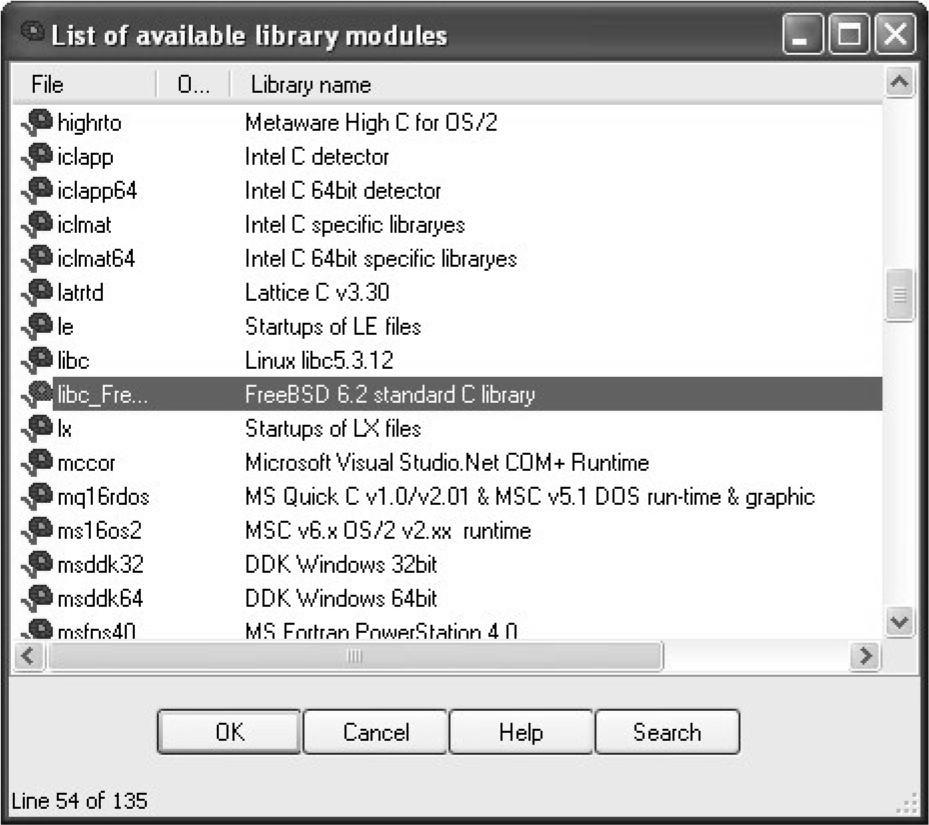The height and width of the screenshot is (825, 929).
Task: Click the icon beside highrto
Action: [37, 123]
